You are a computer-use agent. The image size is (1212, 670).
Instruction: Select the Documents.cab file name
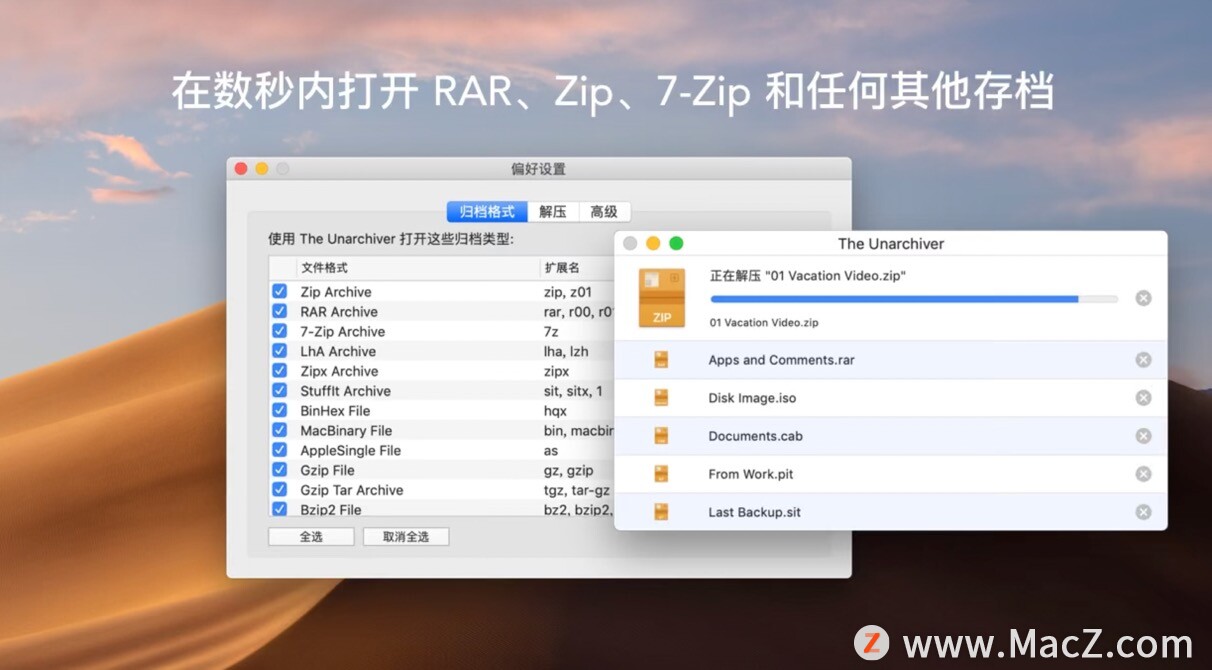coord(755,436)
